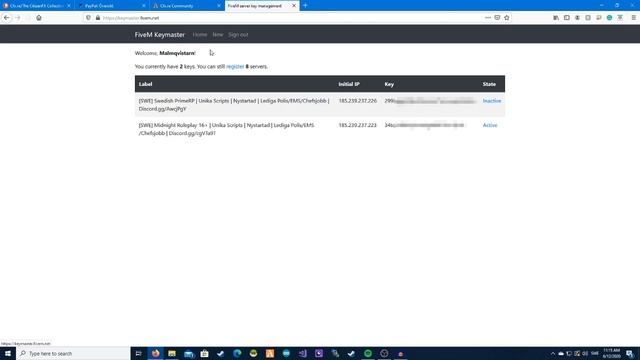Click the browser forward arrow
This screenshot has height=360, width=640.
(18, 18)
